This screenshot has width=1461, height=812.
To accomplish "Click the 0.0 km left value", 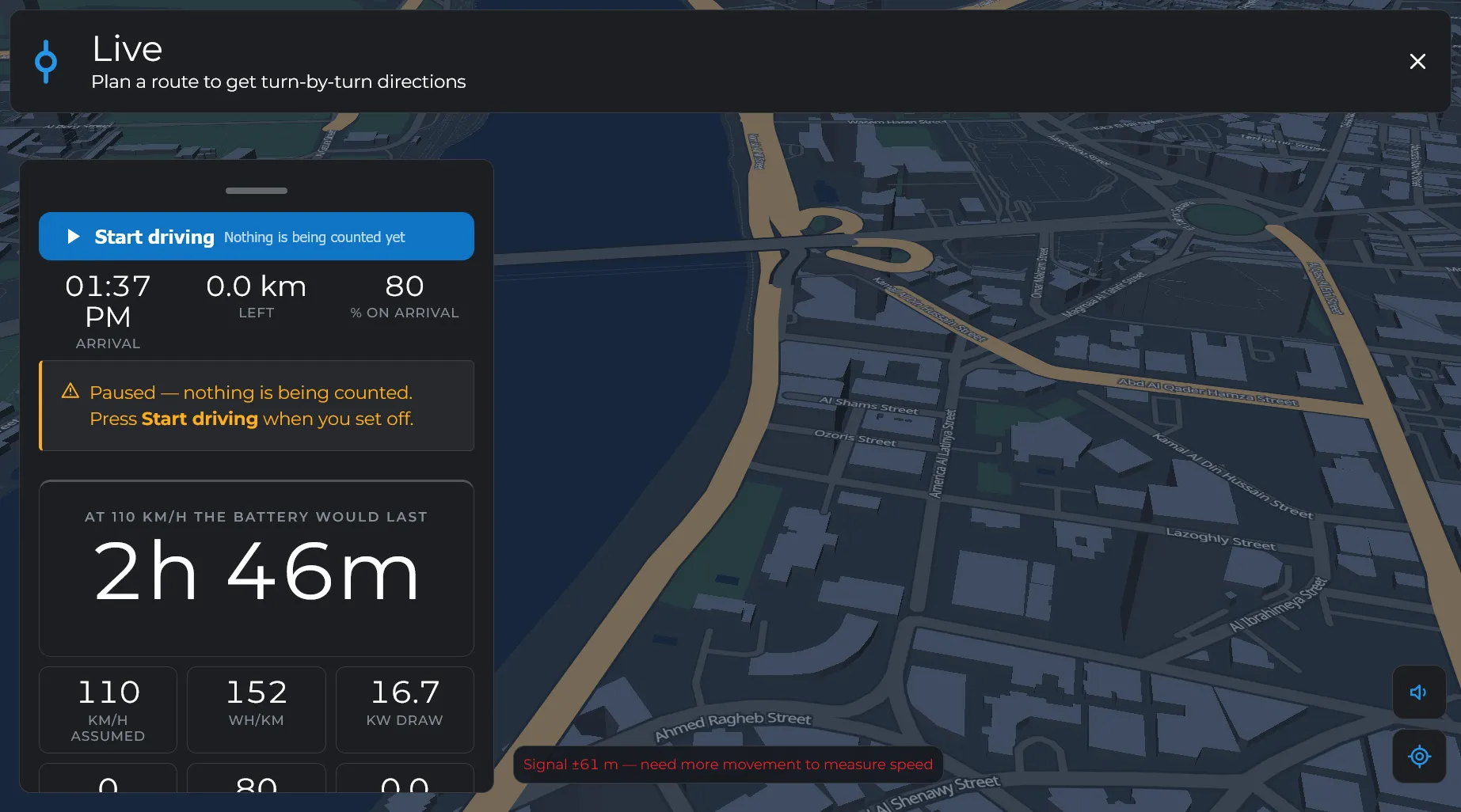I will (x=257, y=286).
